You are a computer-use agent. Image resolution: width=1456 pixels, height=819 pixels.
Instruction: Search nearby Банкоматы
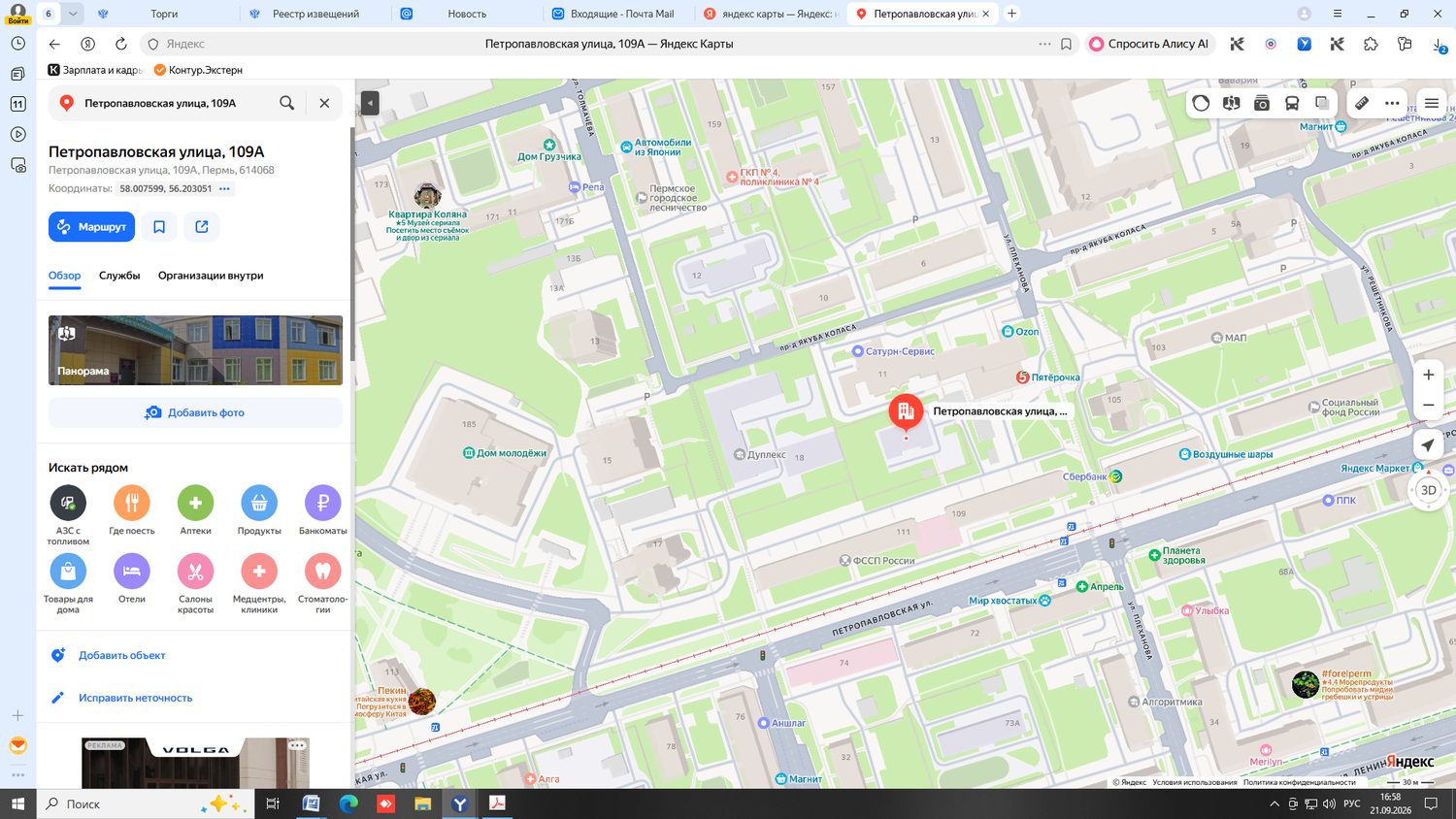tap(322, 510)
